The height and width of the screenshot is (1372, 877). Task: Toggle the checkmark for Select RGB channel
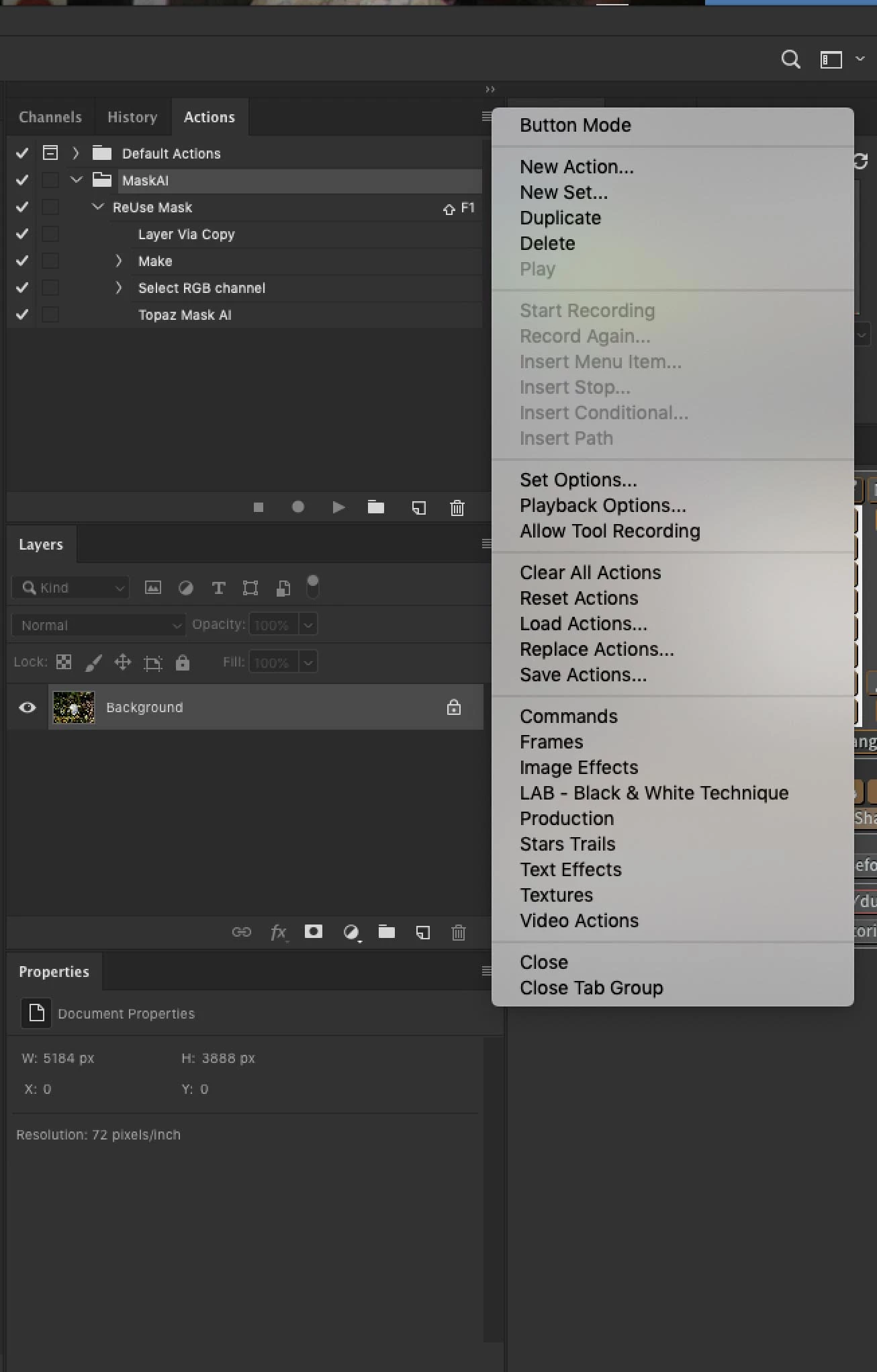[22, 288]
